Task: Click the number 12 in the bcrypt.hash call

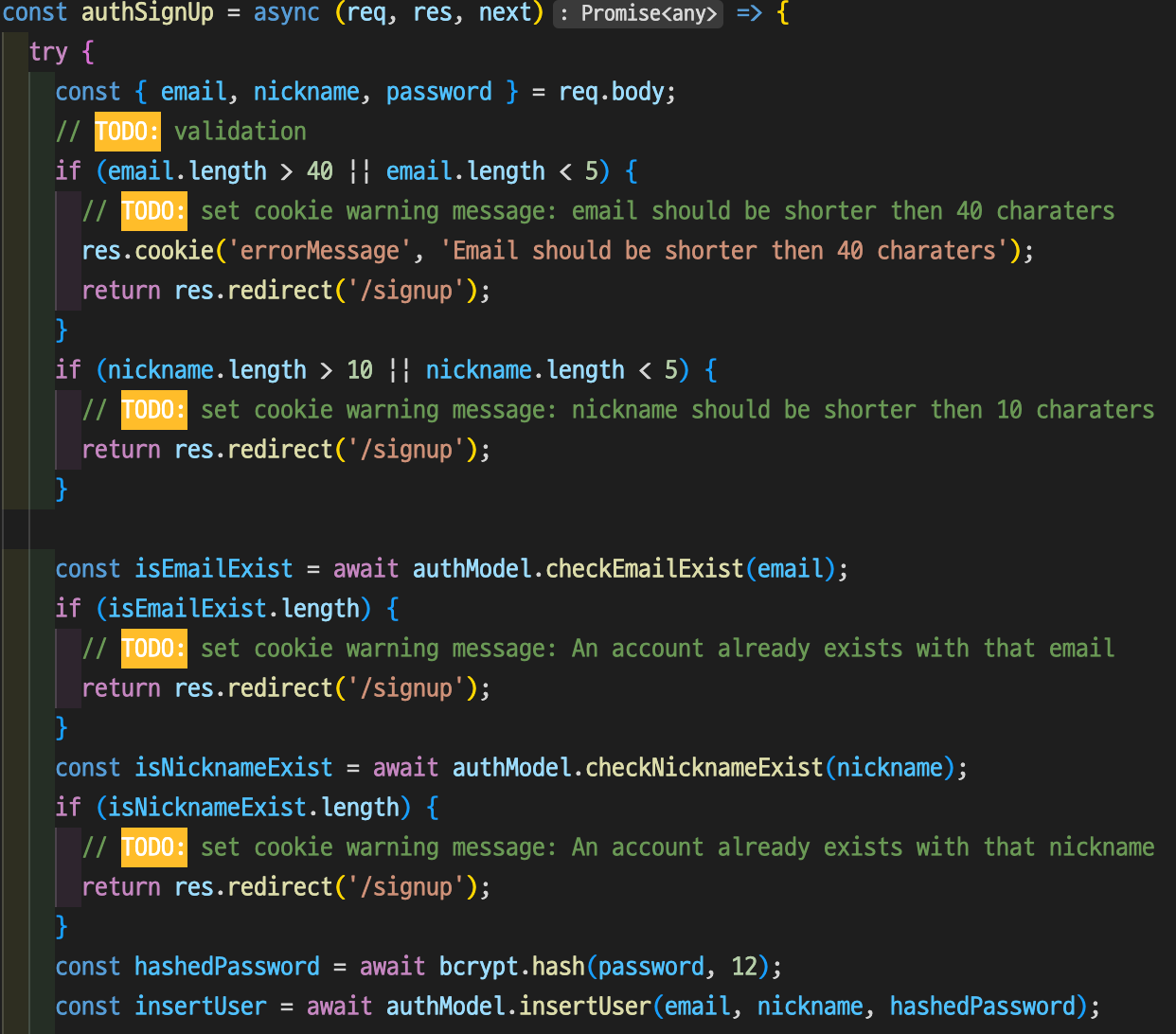Action: pyautogui.click(x=744, y=967)
